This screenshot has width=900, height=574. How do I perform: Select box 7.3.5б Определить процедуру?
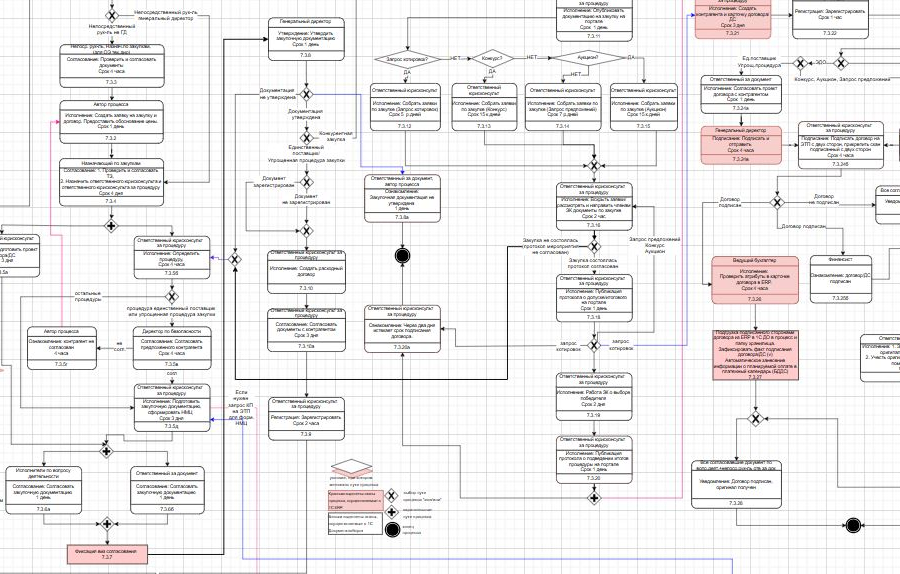[172, 258]
